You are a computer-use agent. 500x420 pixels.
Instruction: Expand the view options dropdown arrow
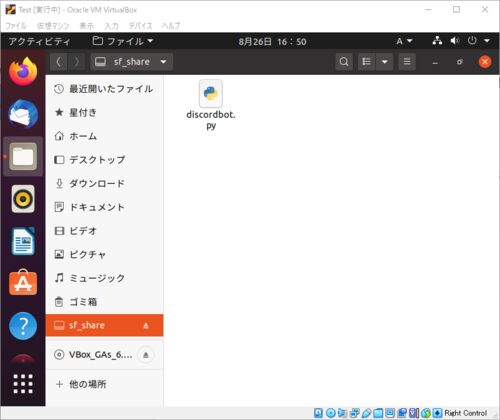click(385, 62)
